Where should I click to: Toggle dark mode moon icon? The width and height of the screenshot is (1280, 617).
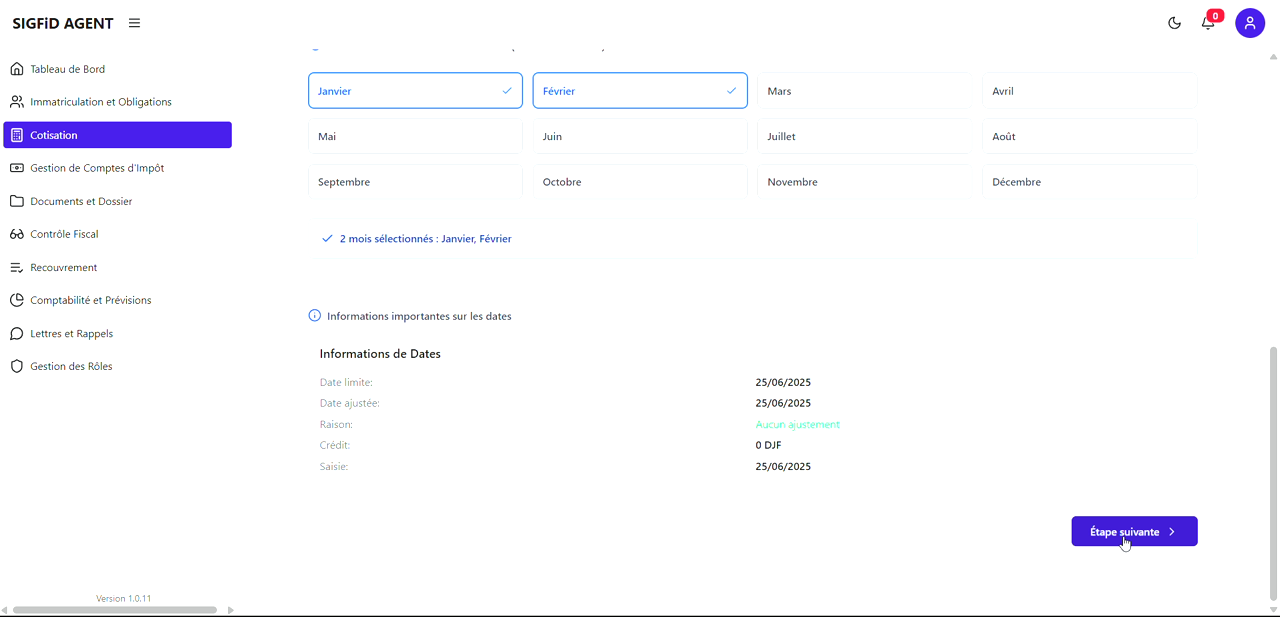1174,23
